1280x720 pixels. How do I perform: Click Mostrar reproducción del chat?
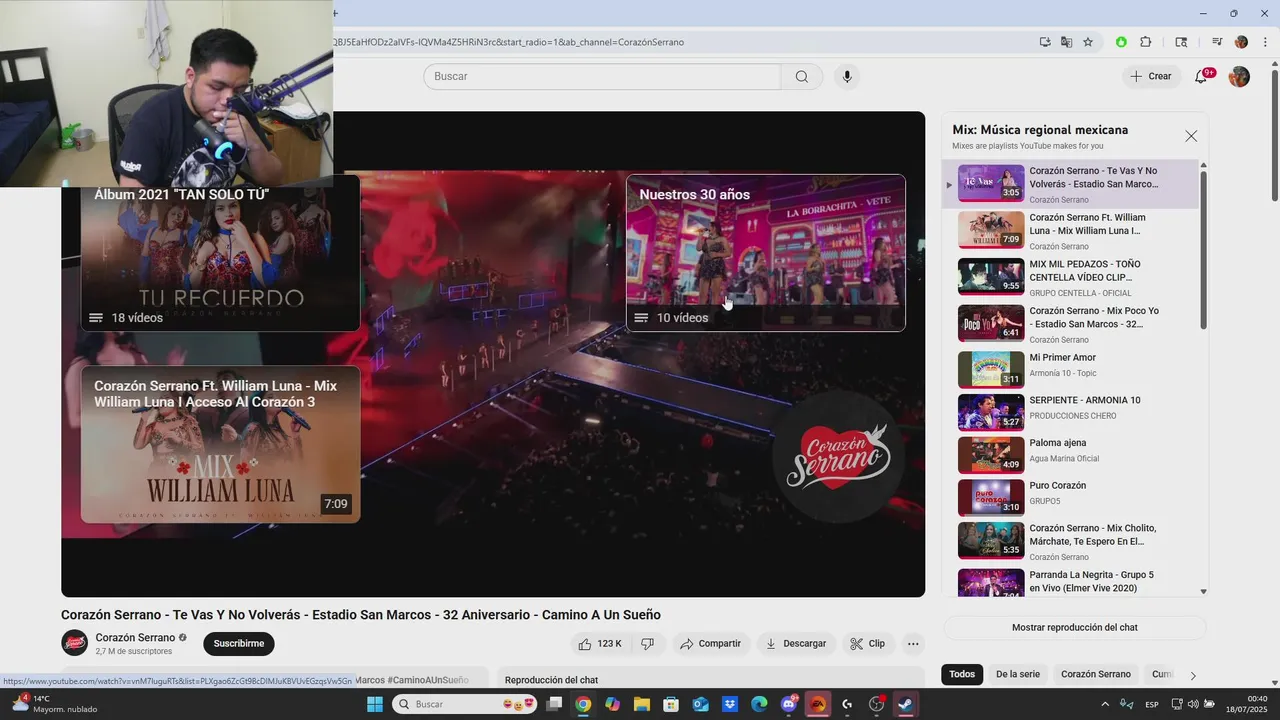pos(1074,628)
